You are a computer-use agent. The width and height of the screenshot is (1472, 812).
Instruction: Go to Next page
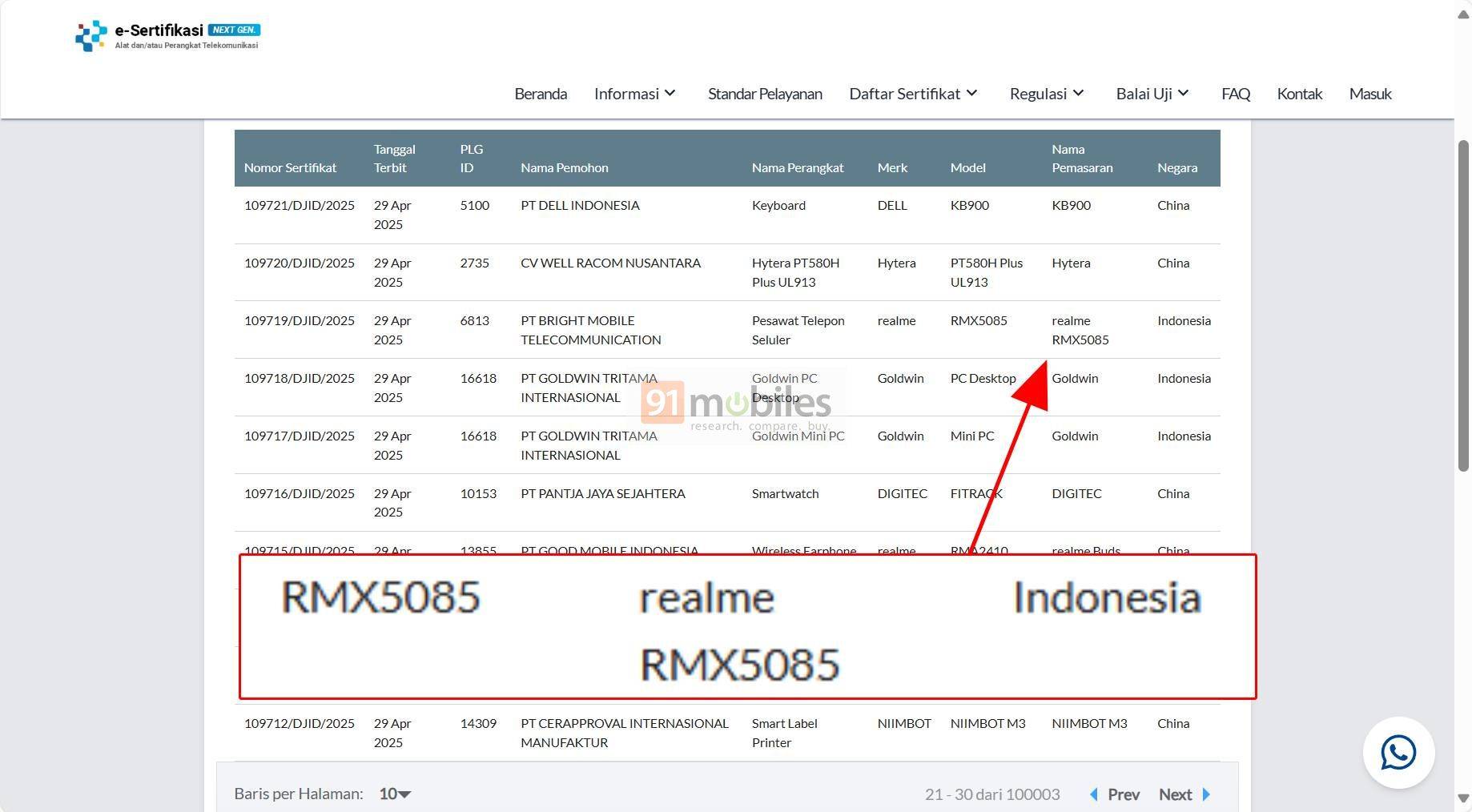(1184, 794)
